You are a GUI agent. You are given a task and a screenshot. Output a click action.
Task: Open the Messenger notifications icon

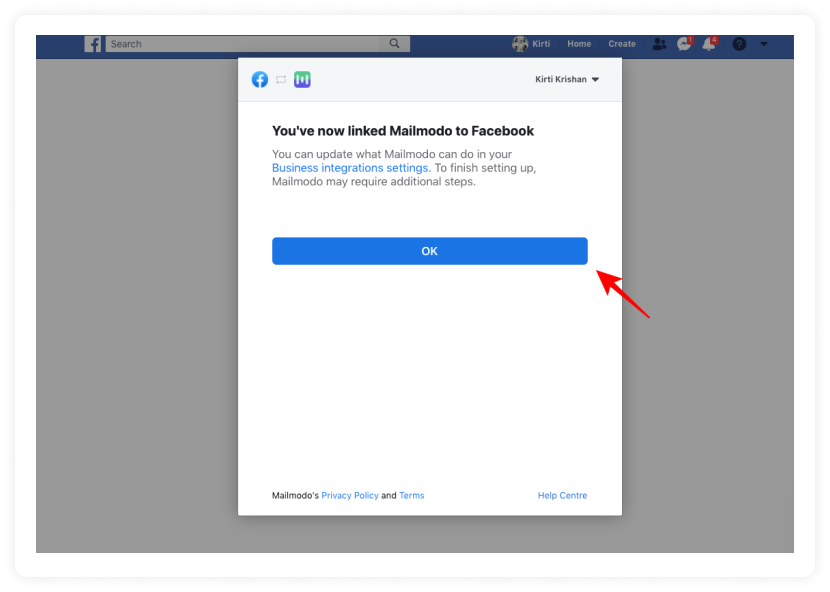[x=684, y=43]
